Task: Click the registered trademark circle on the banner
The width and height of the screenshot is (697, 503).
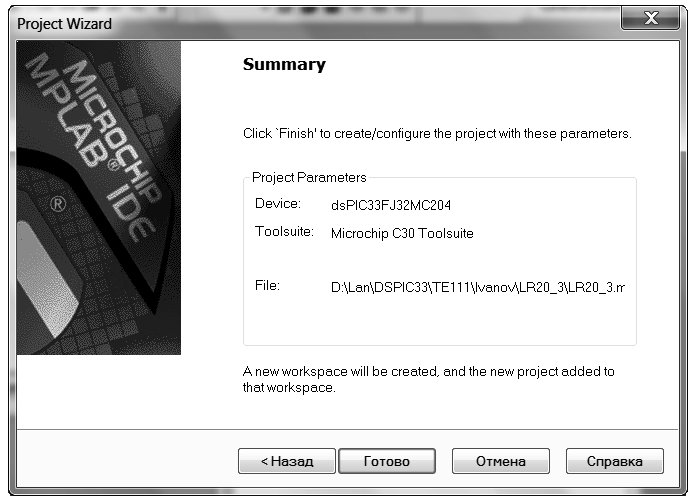Action: tap(58, 204)
